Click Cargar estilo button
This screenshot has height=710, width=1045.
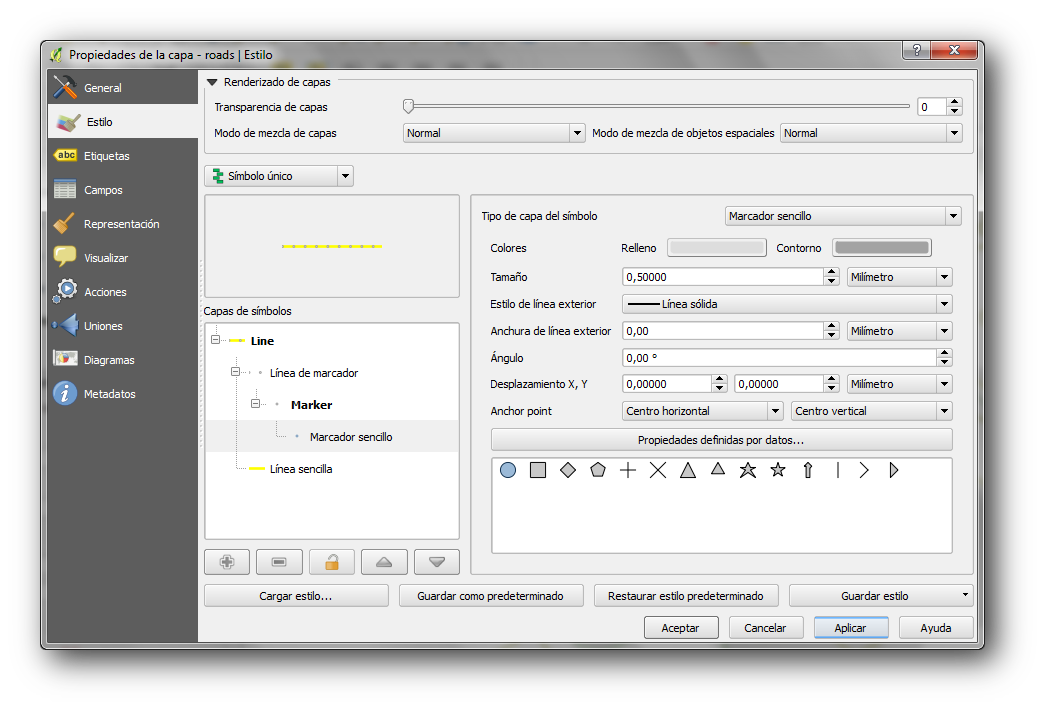tap(296, 596)
